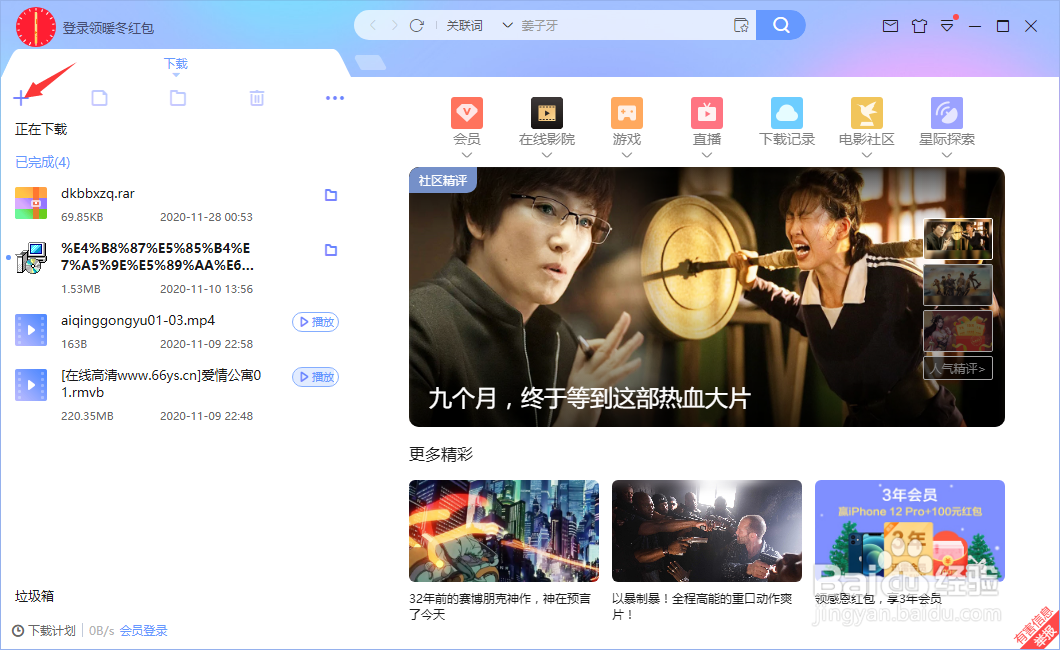Open the main menu funnel icon
The height and width of the screenshot is (650, 1060).
coord(947,26)
